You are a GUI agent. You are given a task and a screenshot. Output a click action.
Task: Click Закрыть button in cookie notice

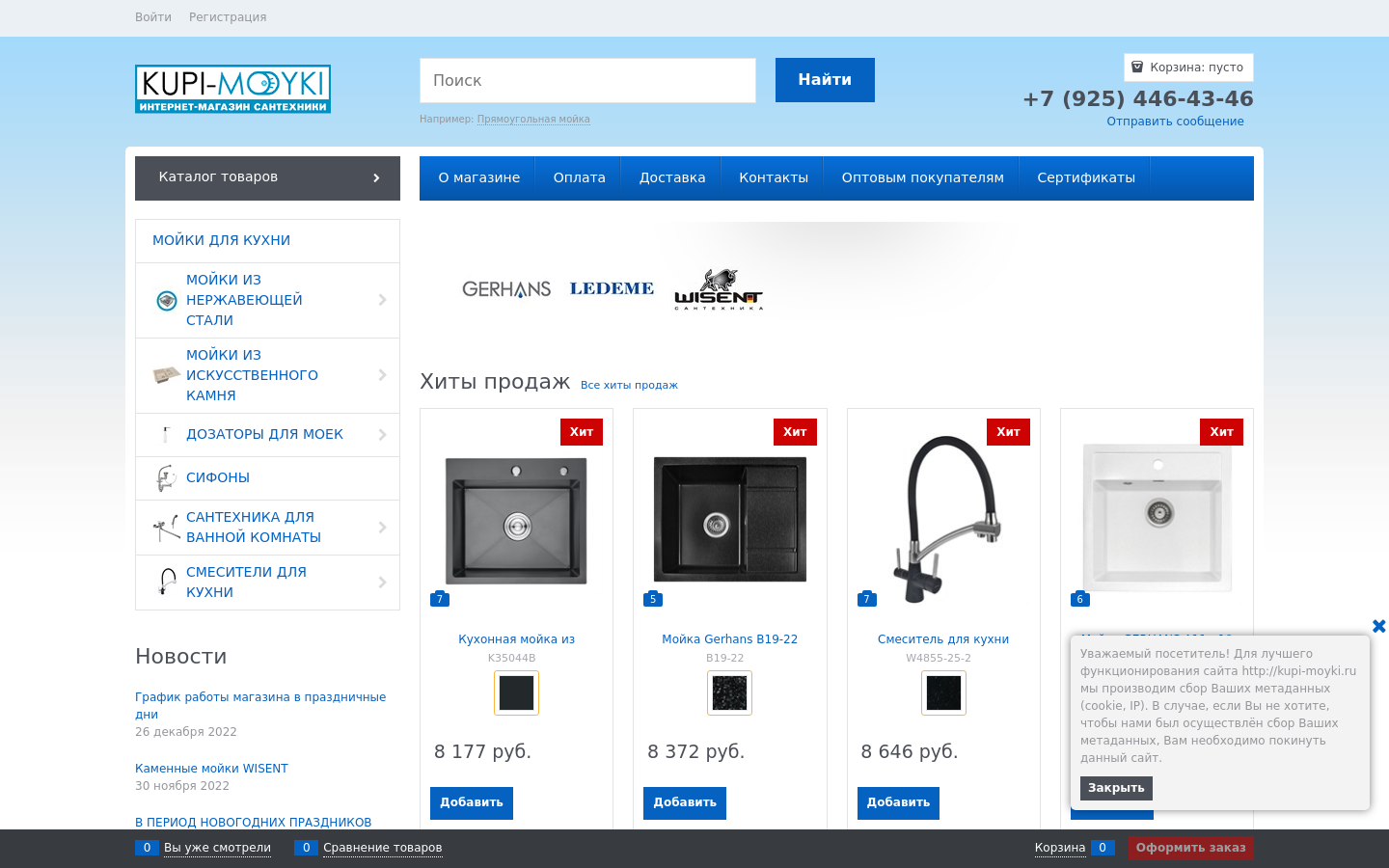click(1116, 788)
